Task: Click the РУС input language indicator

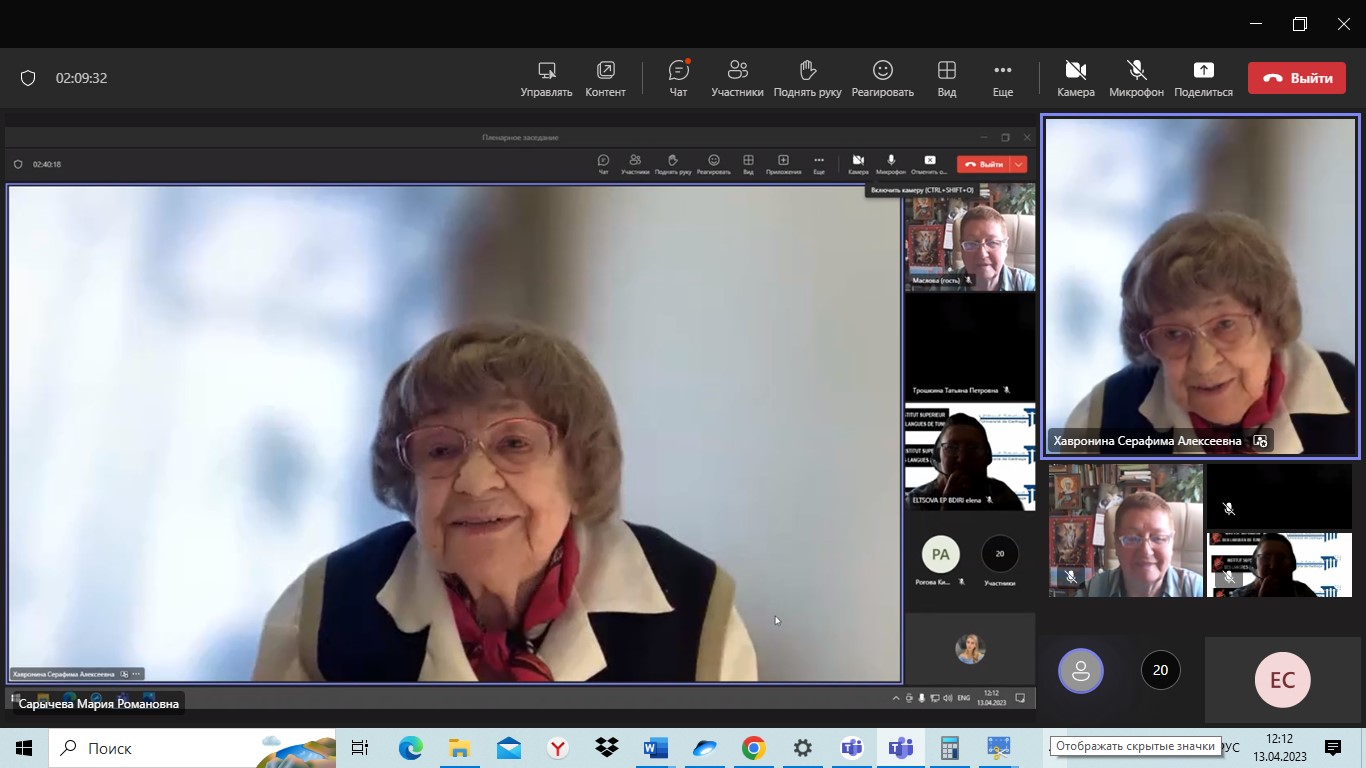Action: click(1230, 747)
